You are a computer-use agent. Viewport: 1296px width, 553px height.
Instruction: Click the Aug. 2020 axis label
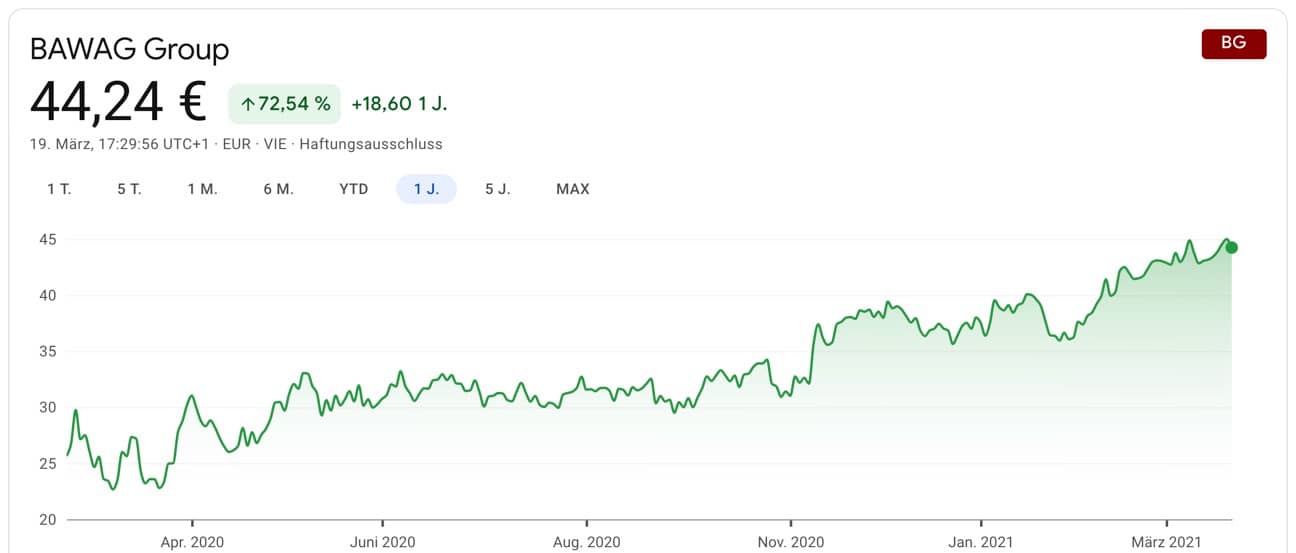click(x=586, y=542)
